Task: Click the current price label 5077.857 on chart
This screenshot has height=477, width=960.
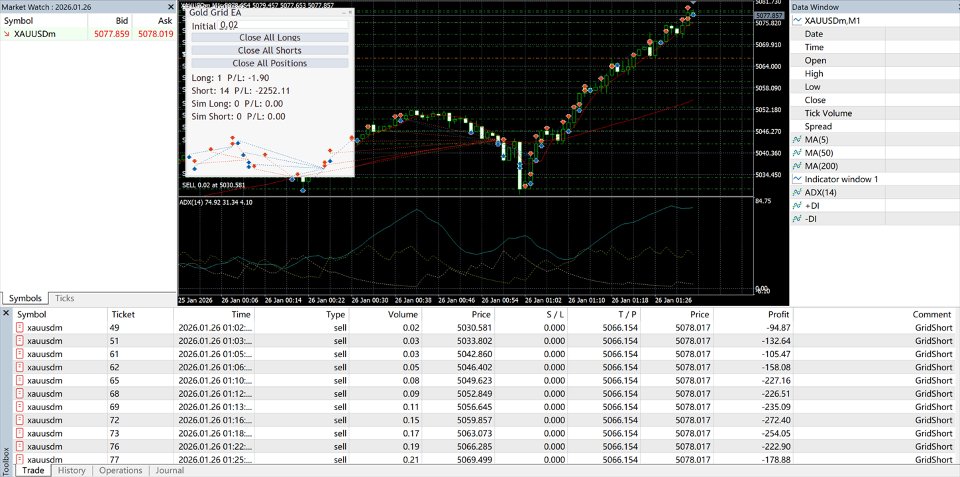Action: coord(770,16)
